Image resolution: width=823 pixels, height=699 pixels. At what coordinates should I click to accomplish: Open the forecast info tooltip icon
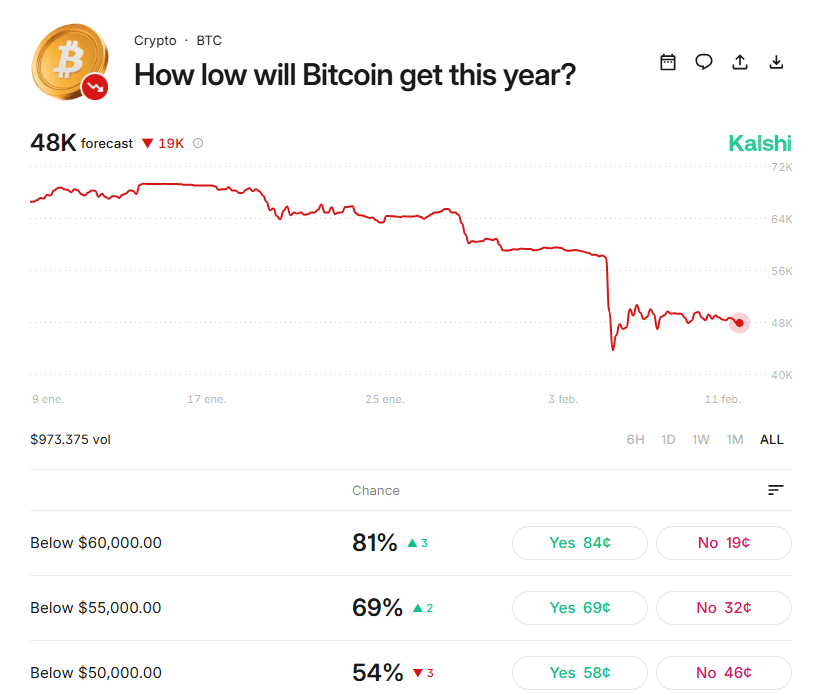pos(197,143)
